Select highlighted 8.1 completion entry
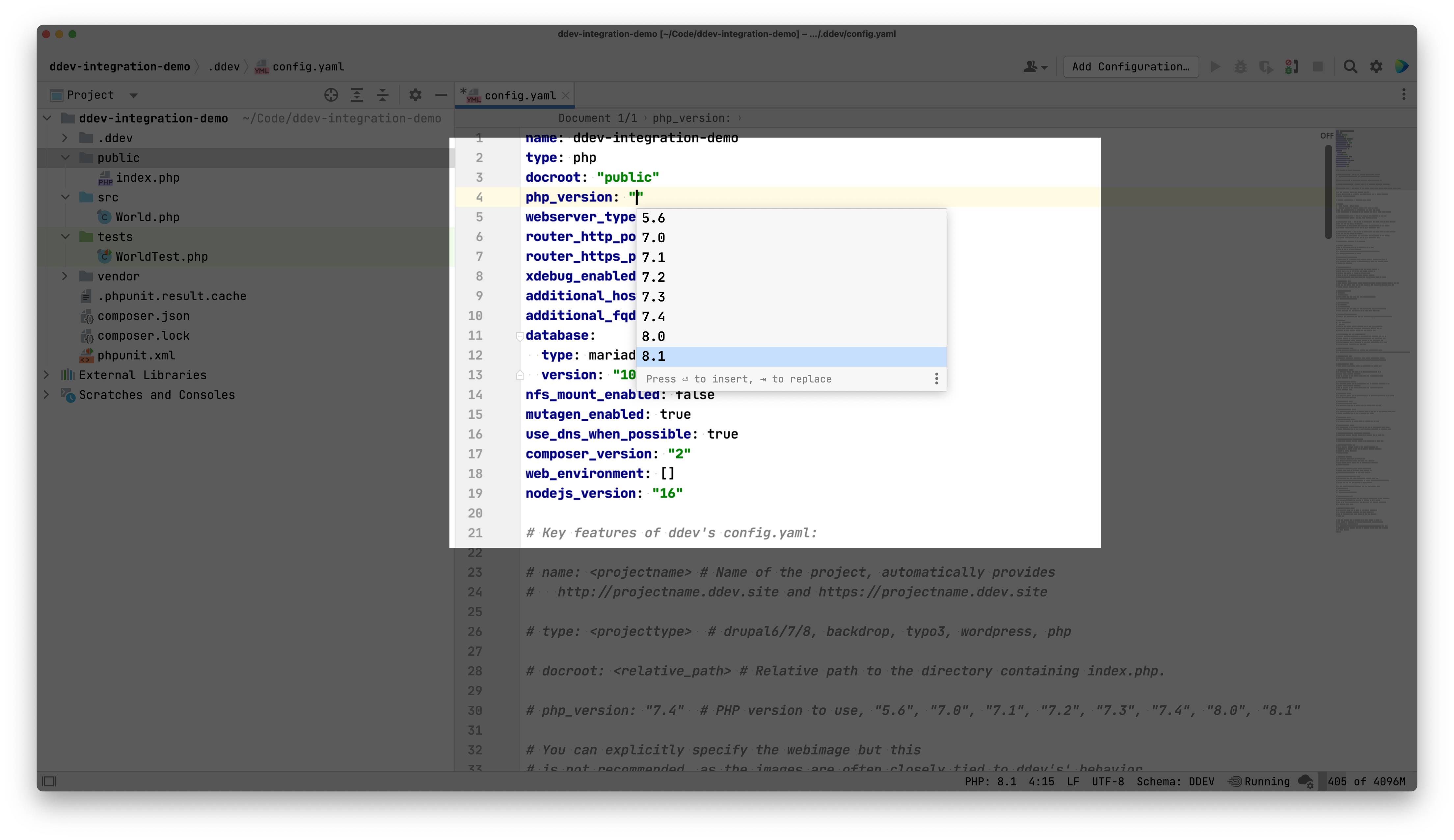Screen dimensions: 1454x840 tap(791, 356)
